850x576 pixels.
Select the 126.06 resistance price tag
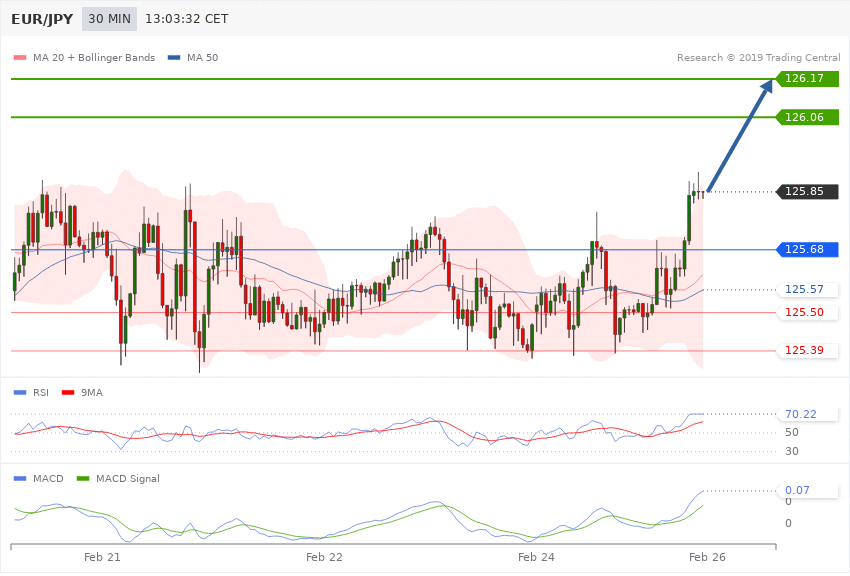[x=807, y=117]
